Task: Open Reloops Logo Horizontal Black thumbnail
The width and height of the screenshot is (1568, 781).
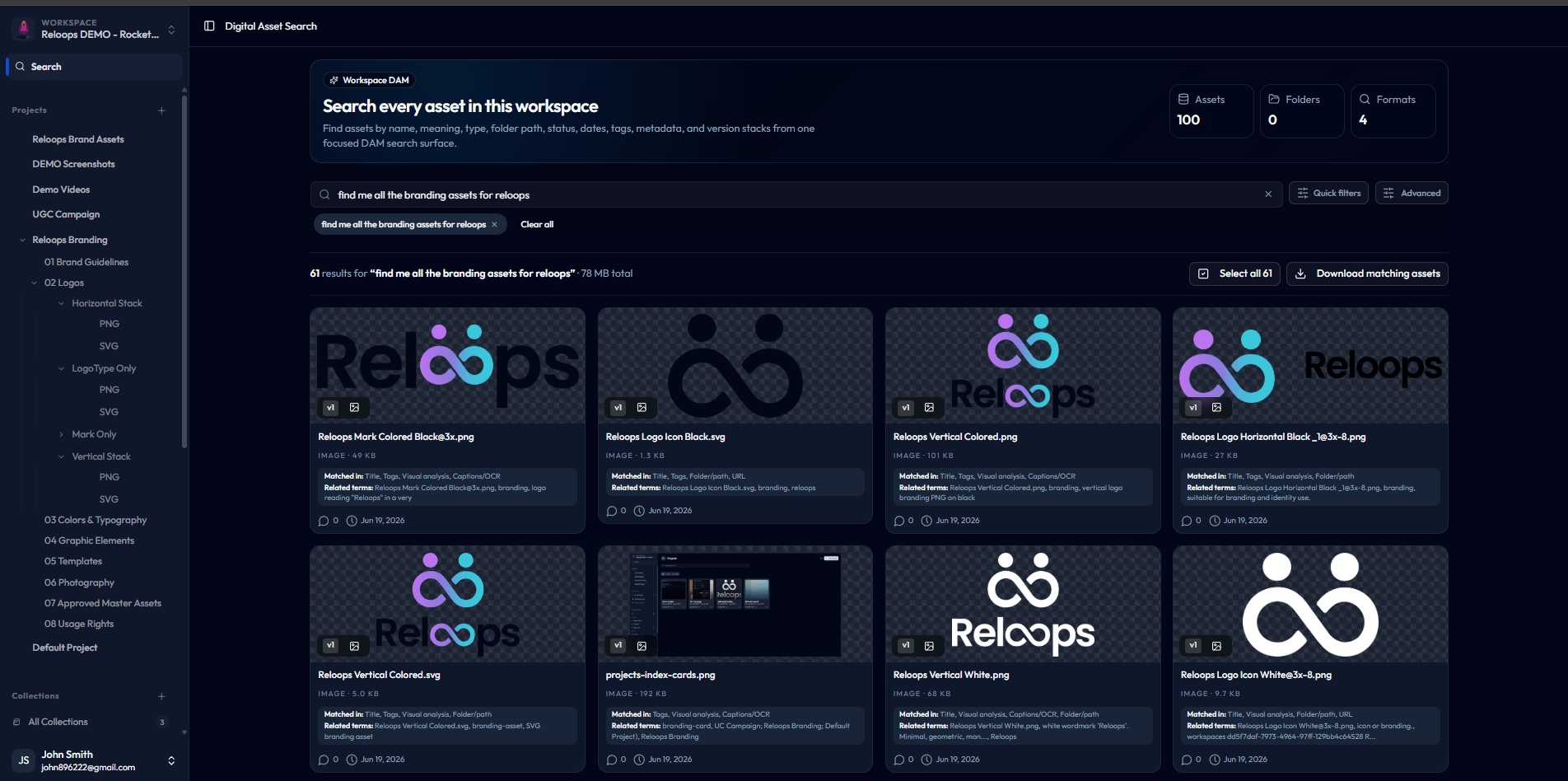Action: [1310, 366]
